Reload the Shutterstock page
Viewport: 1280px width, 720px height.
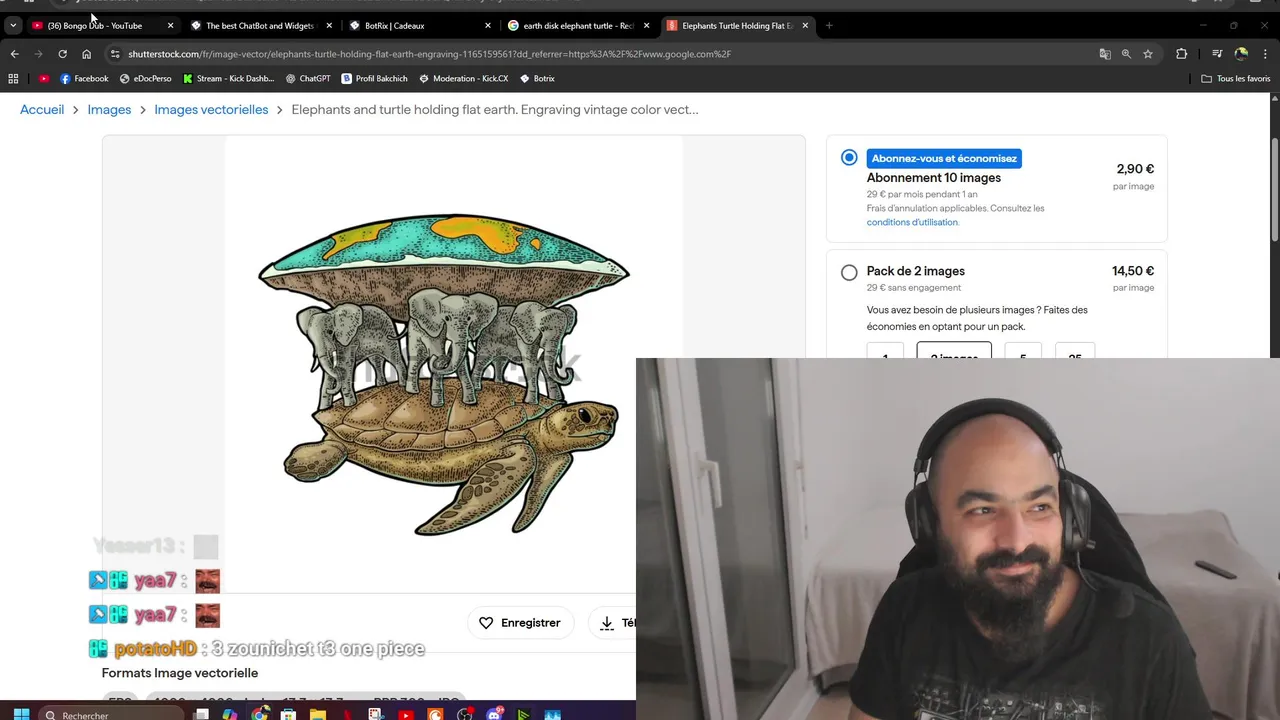coord(62,54)
